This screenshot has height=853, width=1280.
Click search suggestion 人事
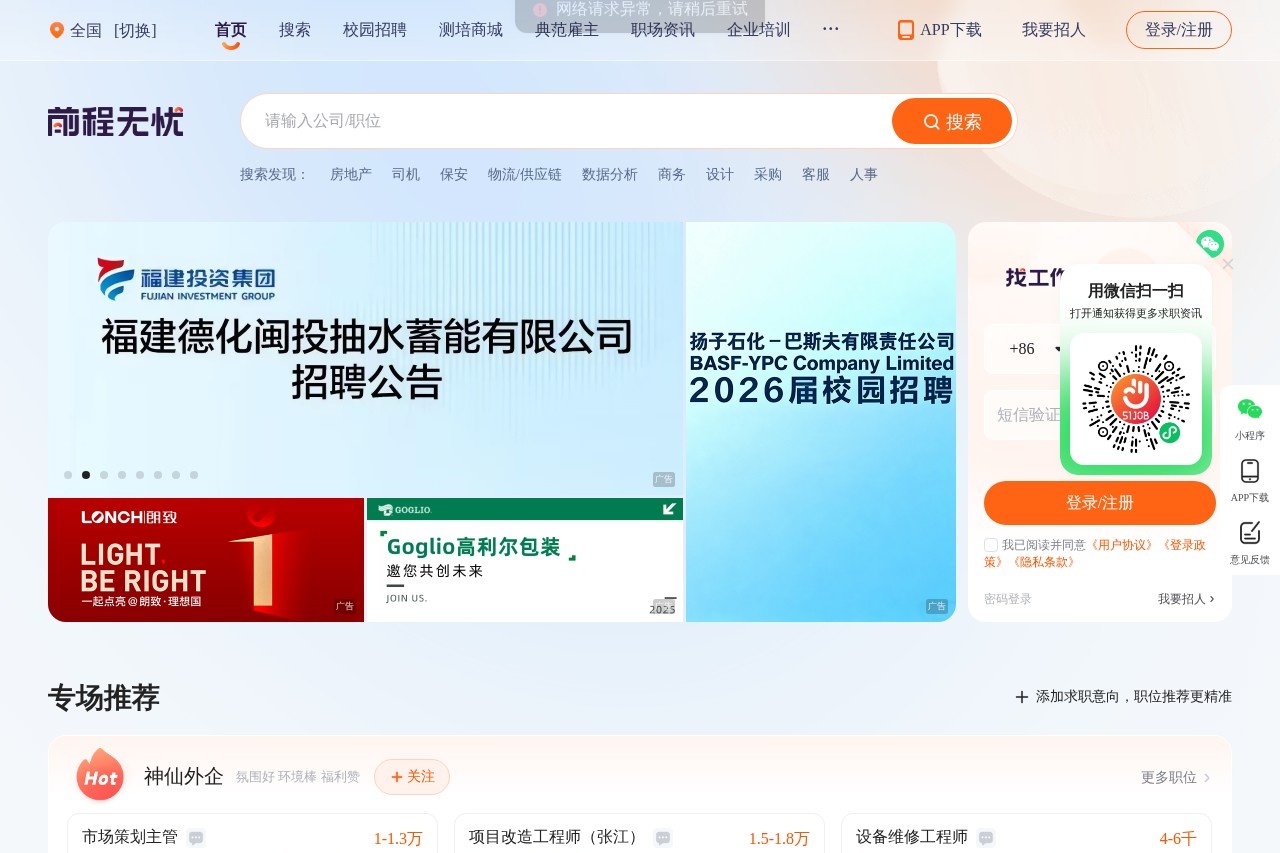click(x=864, y=174)
